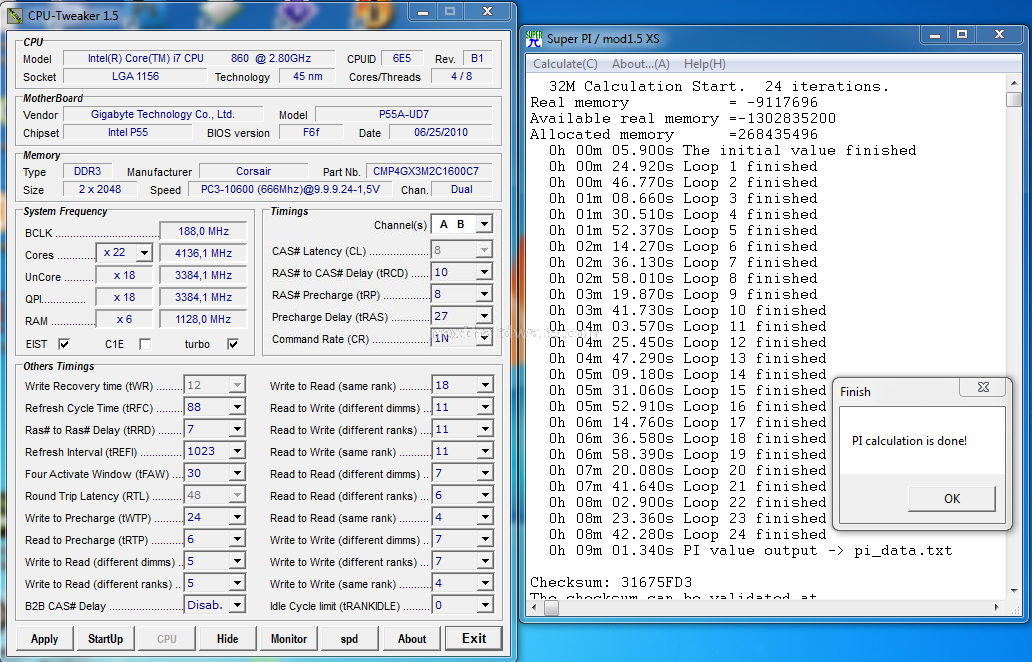Toggle the EIST checkbox
The image size is (1032, 662).
tap(64, 344)
